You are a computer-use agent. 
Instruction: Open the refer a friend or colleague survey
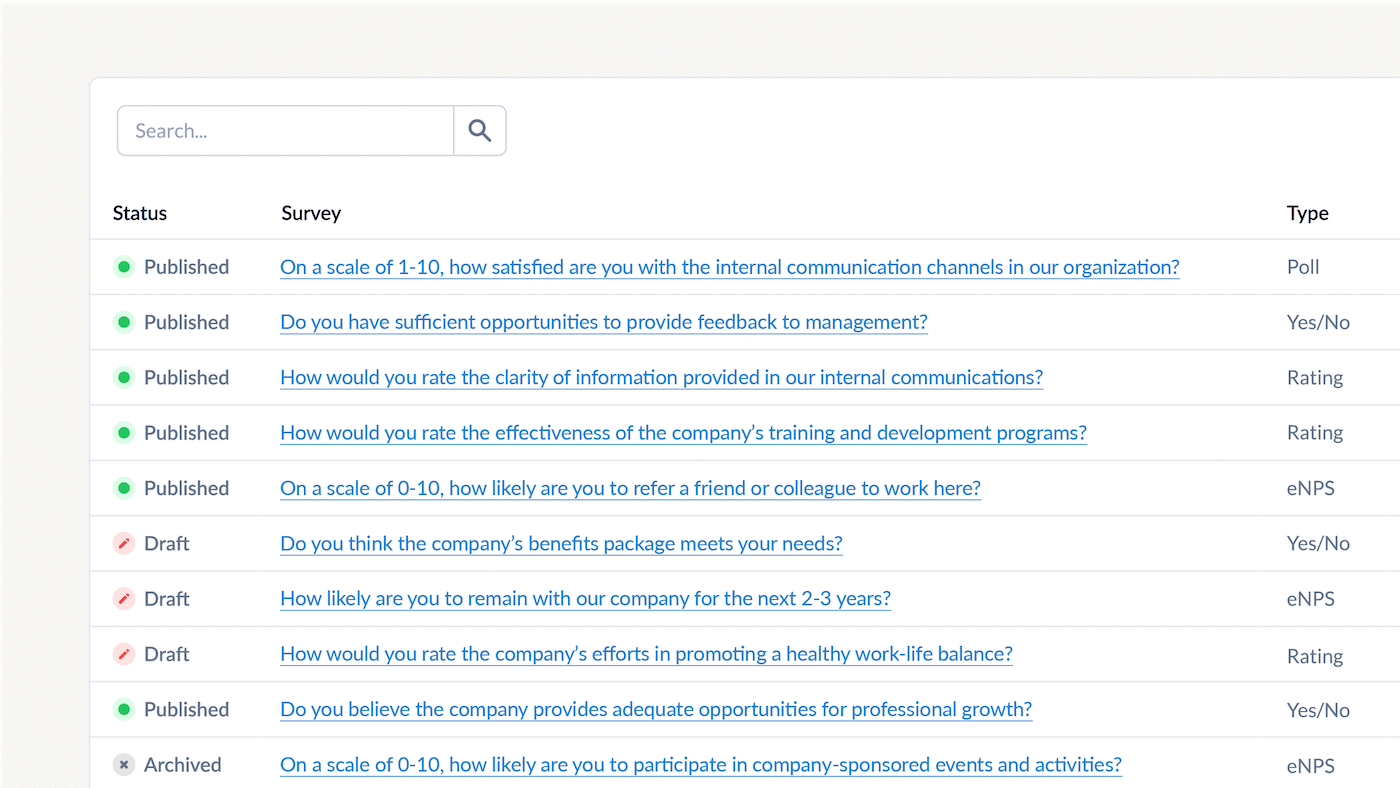(x=630, y=488)
